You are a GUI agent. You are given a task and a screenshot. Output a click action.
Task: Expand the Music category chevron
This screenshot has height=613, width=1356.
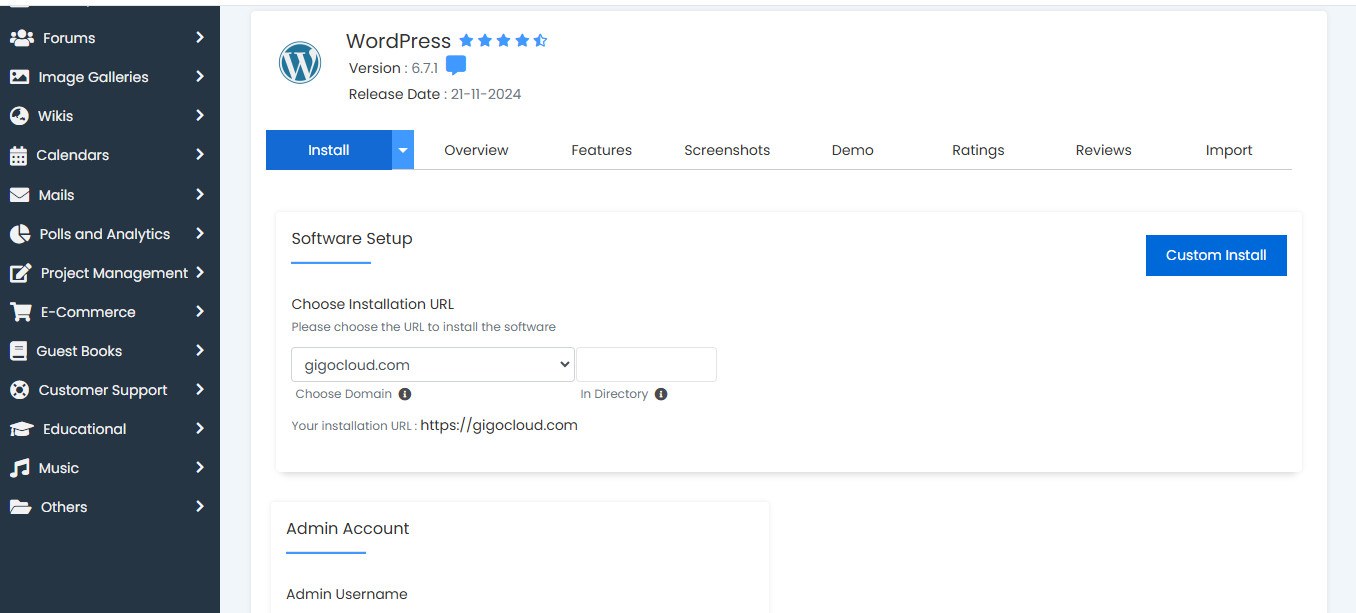tap(200, 467)
